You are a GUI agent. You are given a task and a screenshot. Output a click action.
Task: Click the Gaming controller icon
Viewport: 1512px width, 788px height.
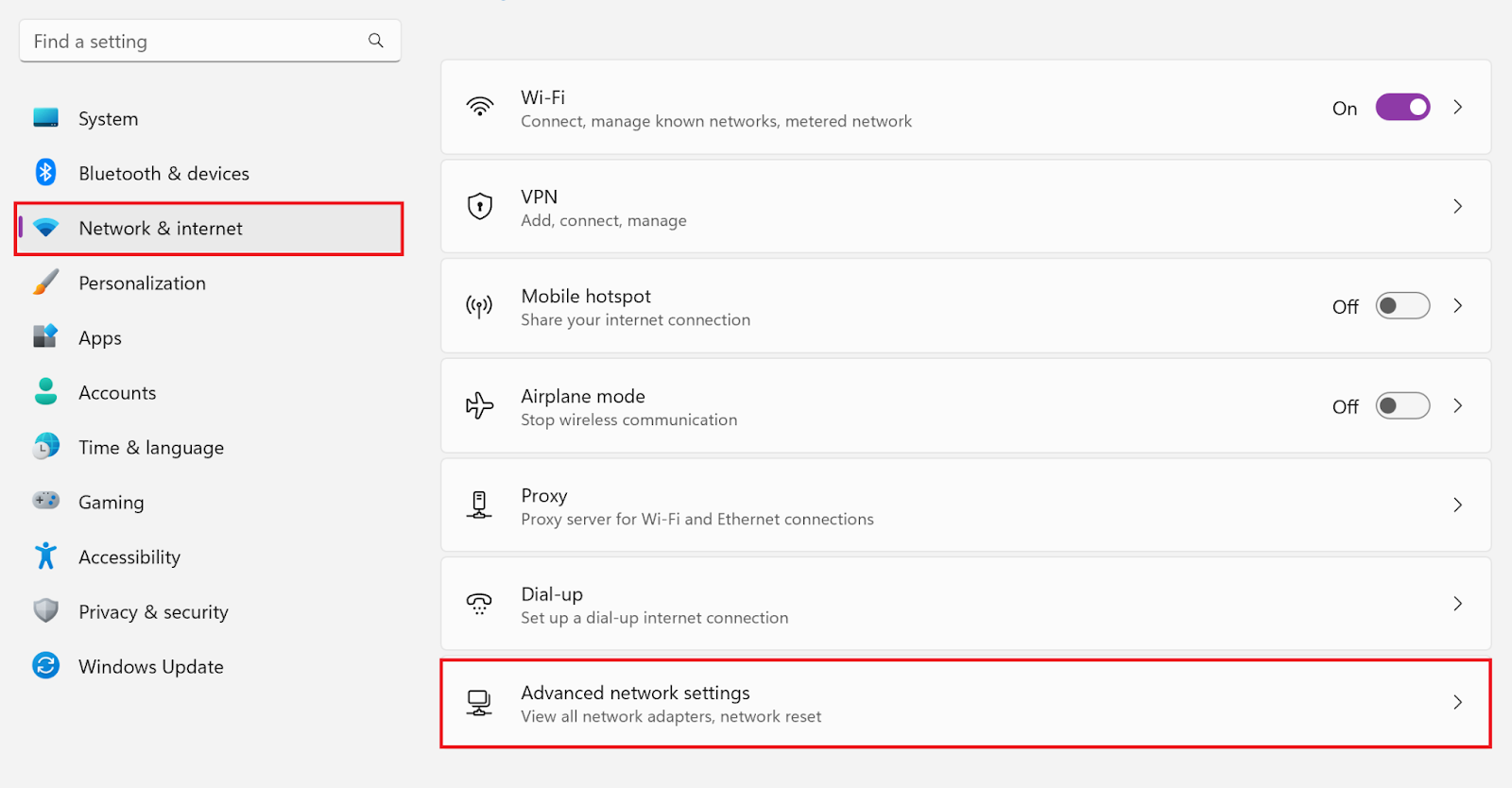point(45,501)
